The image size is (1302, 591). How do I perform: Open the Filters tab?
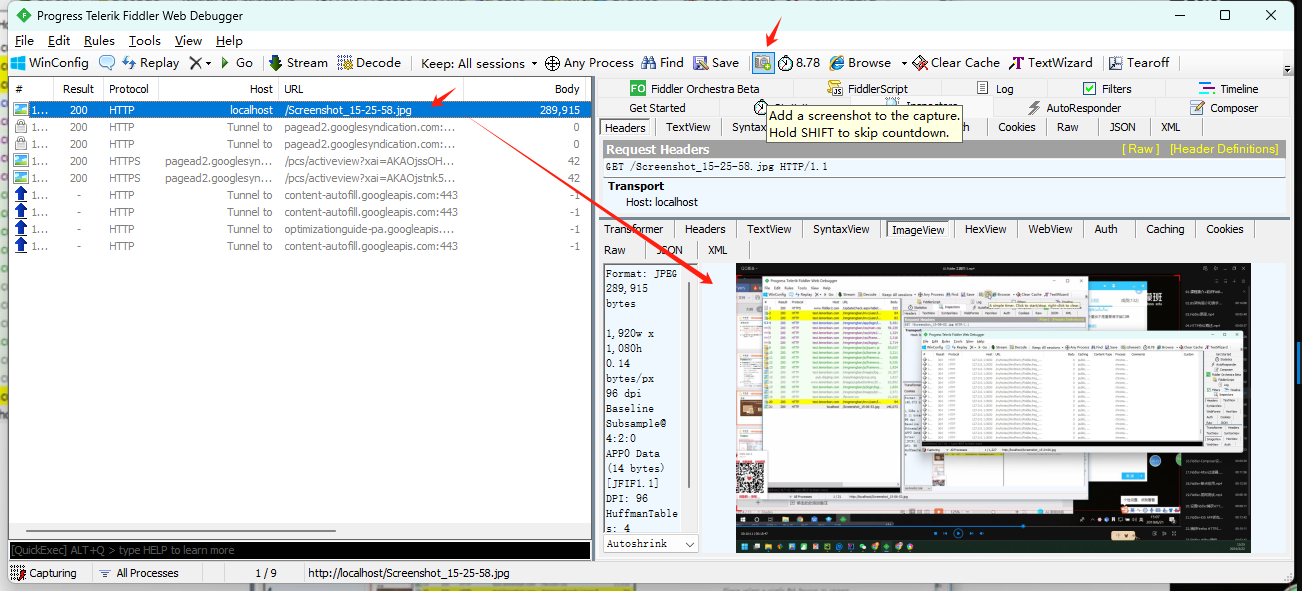point(1107,89)
